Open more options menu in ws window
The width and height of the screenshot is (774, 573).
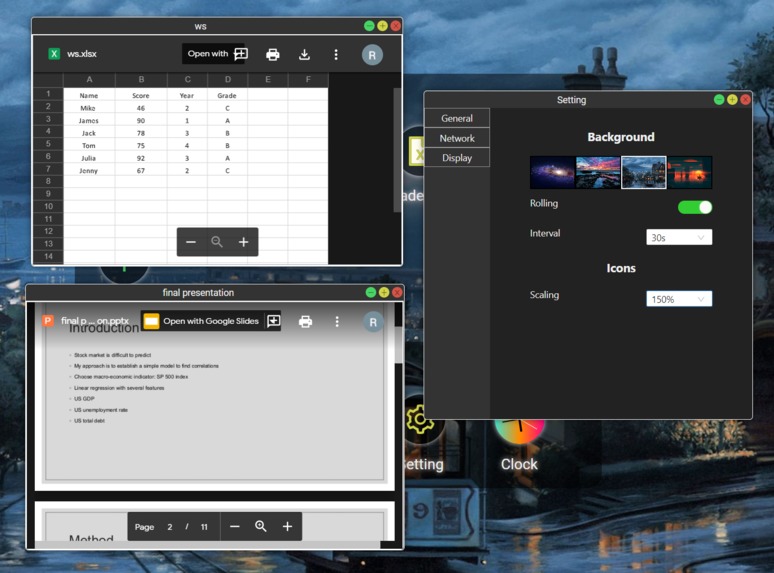[336, 54]
